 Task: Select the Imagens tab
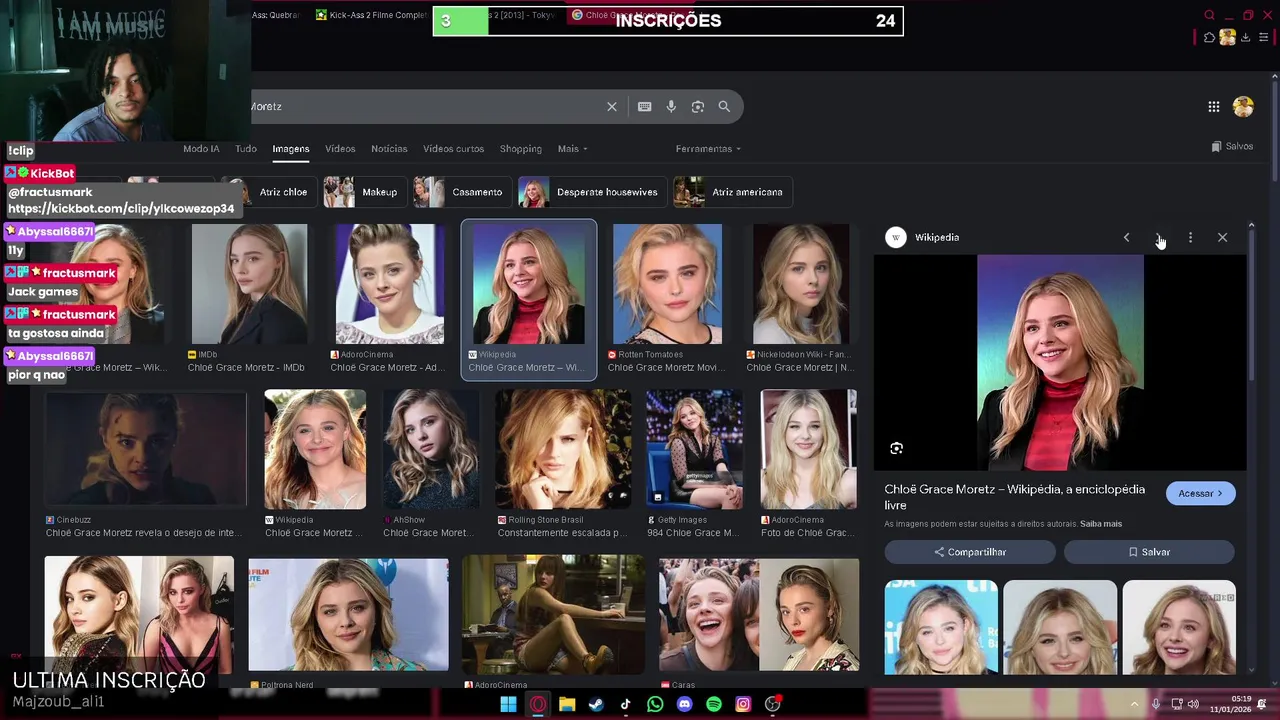(291, 149)
